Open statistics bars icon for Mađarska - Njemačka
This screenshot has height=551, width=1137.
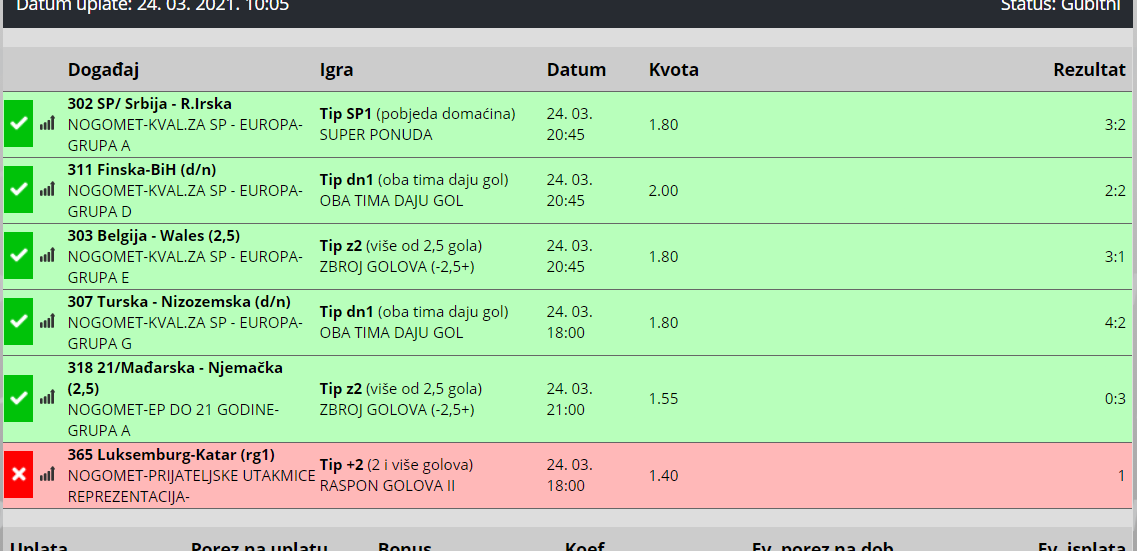point(47,397)
